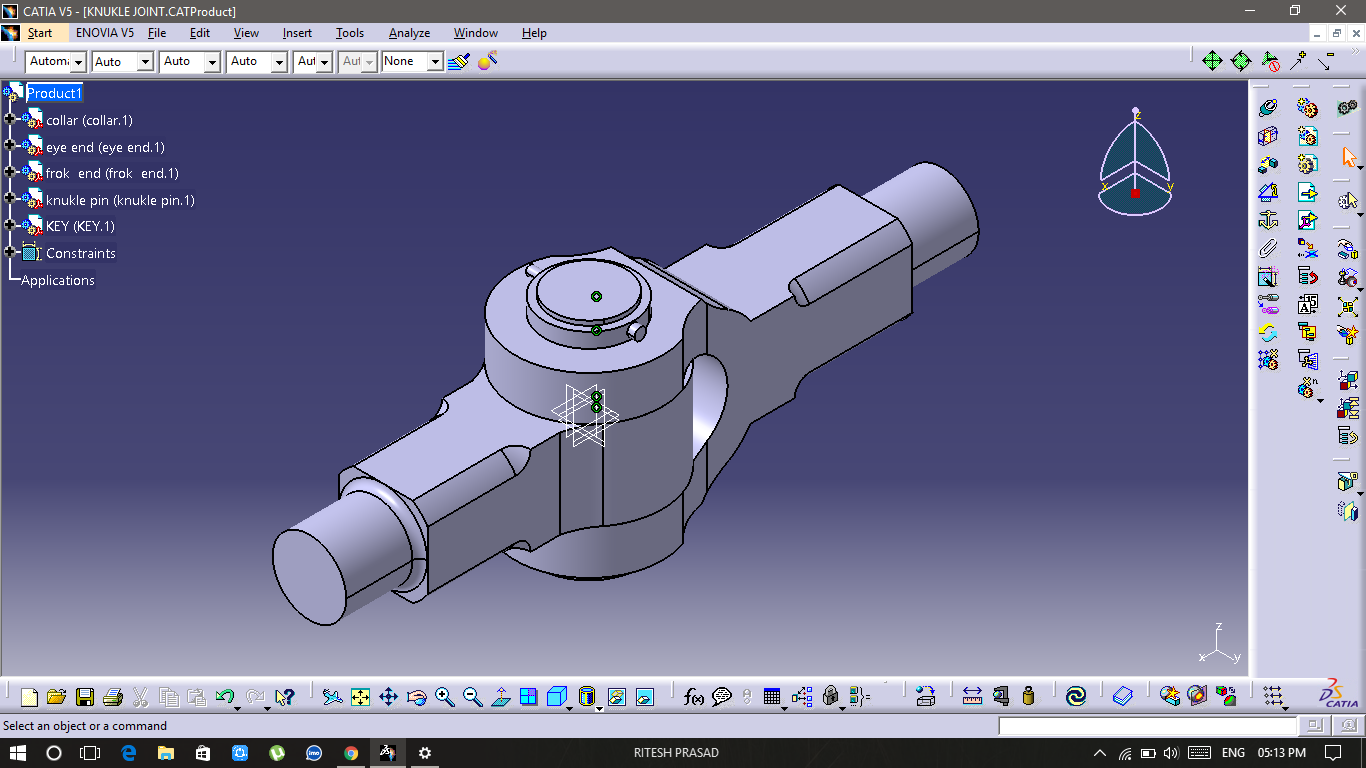Open Chrome from taskbar

tap(350, 752)
